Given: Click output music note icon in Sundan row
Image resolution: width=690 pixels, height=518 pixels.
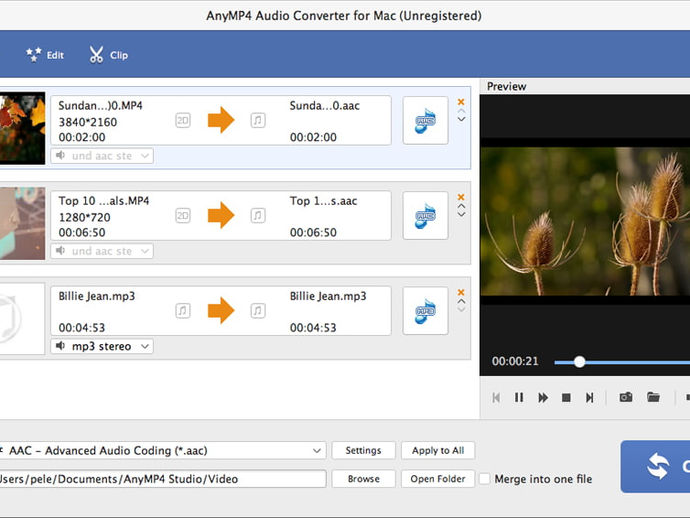Looking at the screenshot, I should 258,120.
